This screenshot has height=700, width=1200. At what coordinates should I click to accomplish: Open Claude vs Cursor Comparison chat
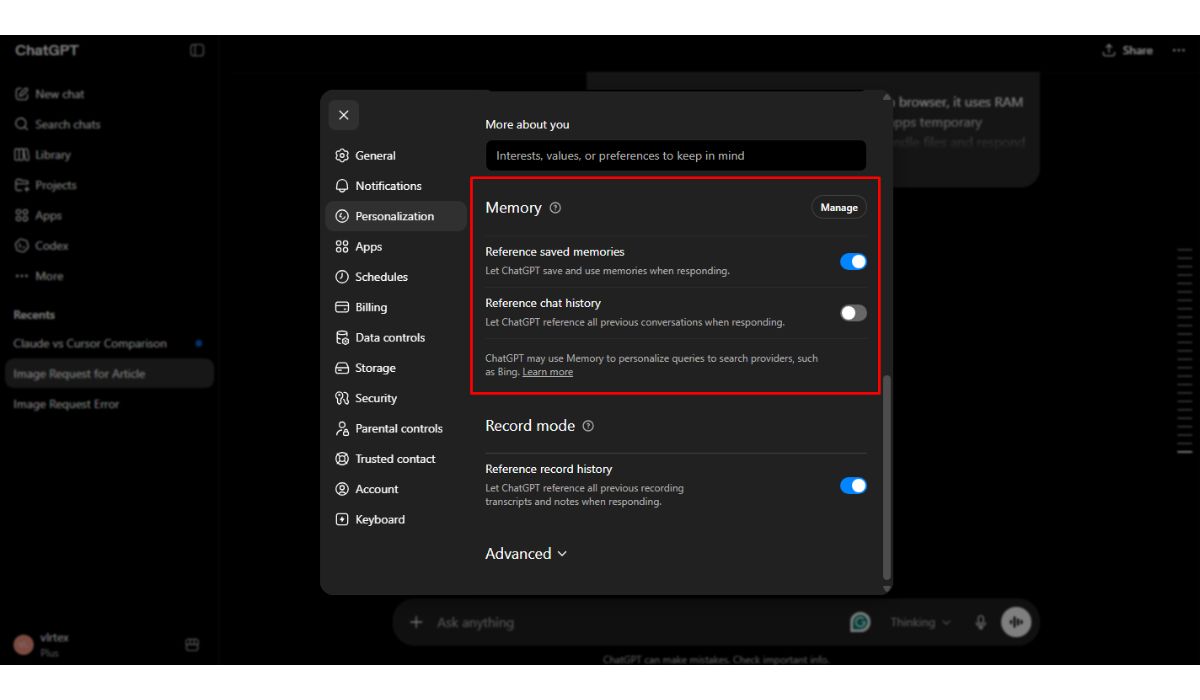[110, 344]
